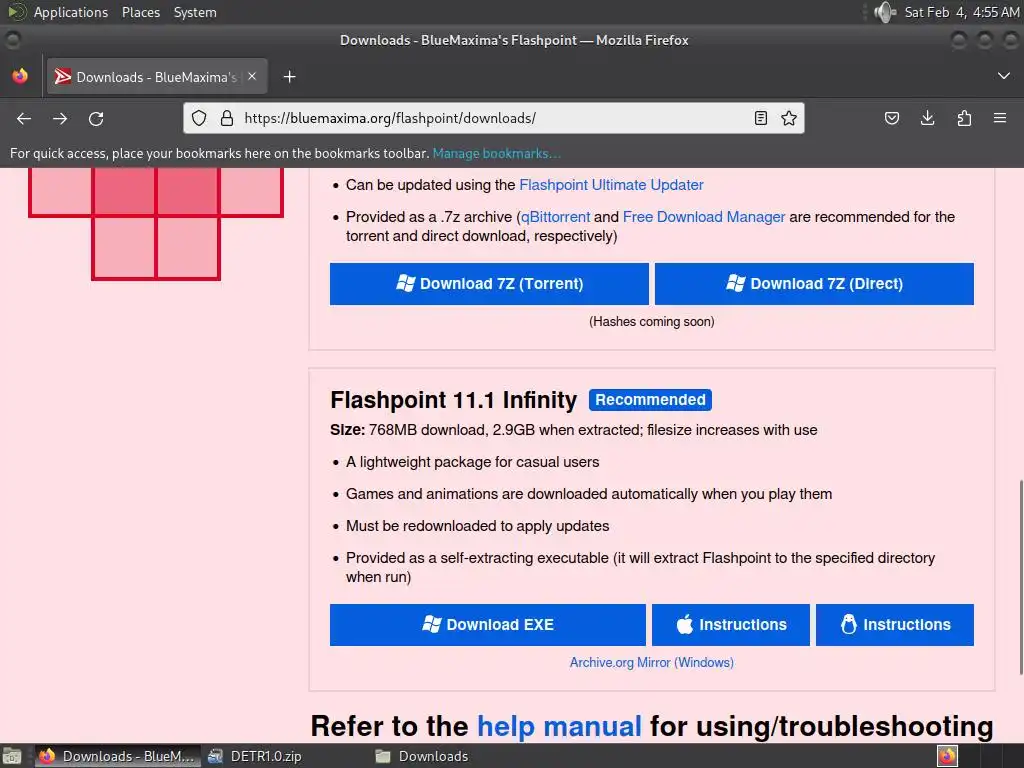Open the extensions puzzle icon
Viewport: 1024px width, 768px height.
pyautogui.click(x=964, y=118)
